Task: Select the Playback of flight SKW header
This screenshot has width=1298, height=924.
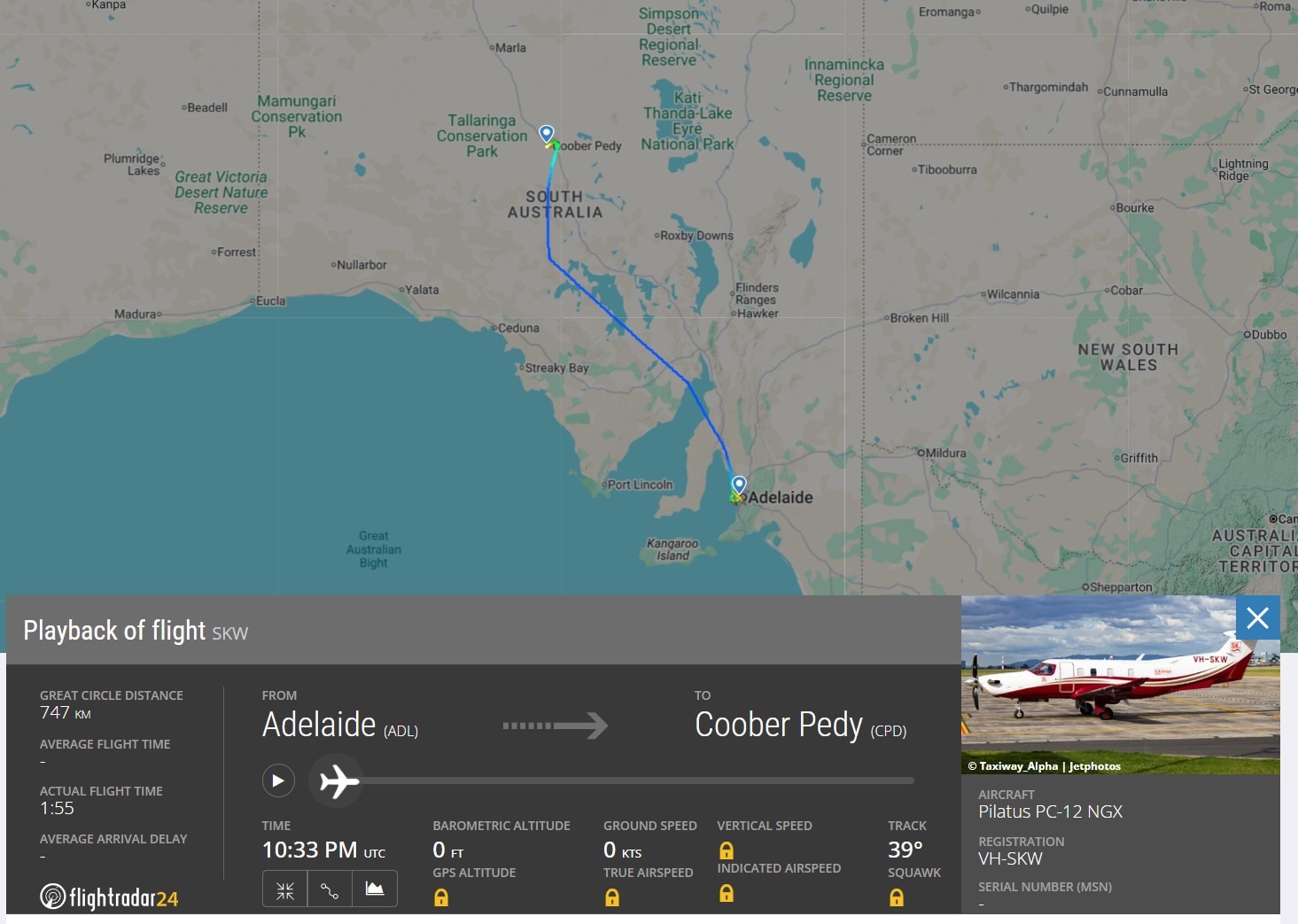Action: [135, 630]
